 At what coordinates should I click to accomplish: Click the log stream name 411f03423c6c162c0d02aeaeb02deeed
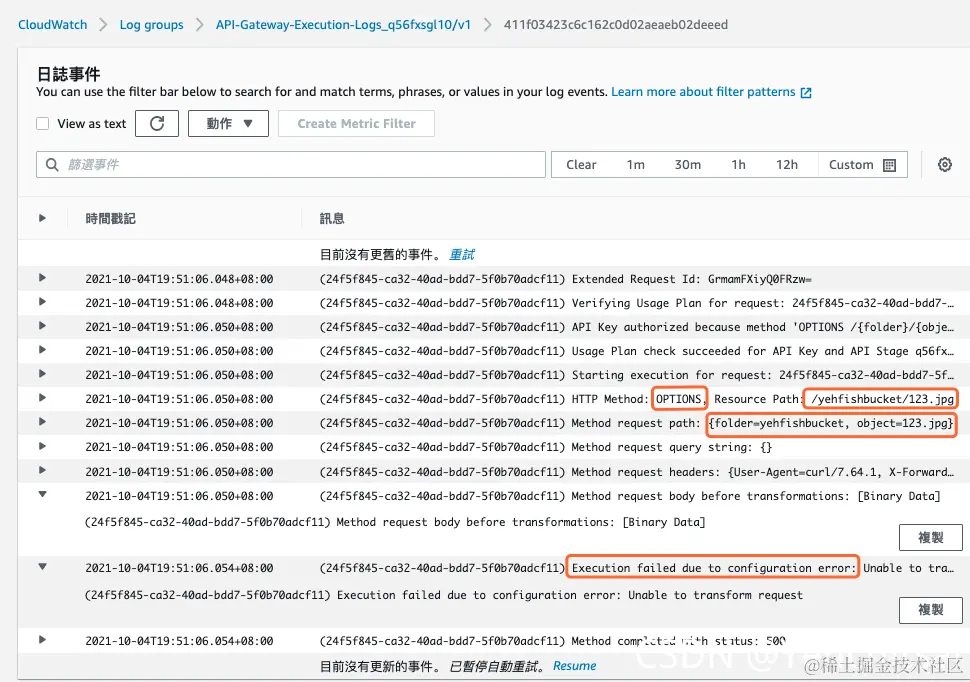coord(616,25)
